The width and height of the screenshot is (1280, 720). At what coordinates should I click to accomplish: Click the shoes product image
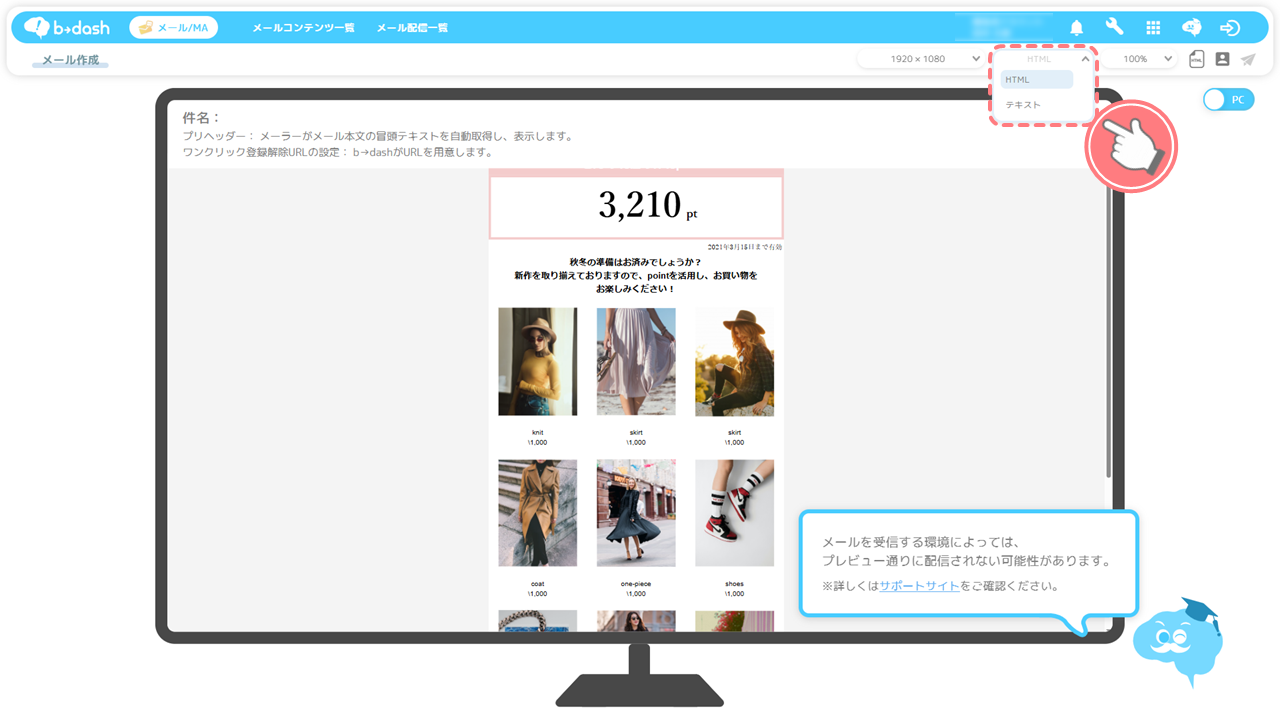734,513
